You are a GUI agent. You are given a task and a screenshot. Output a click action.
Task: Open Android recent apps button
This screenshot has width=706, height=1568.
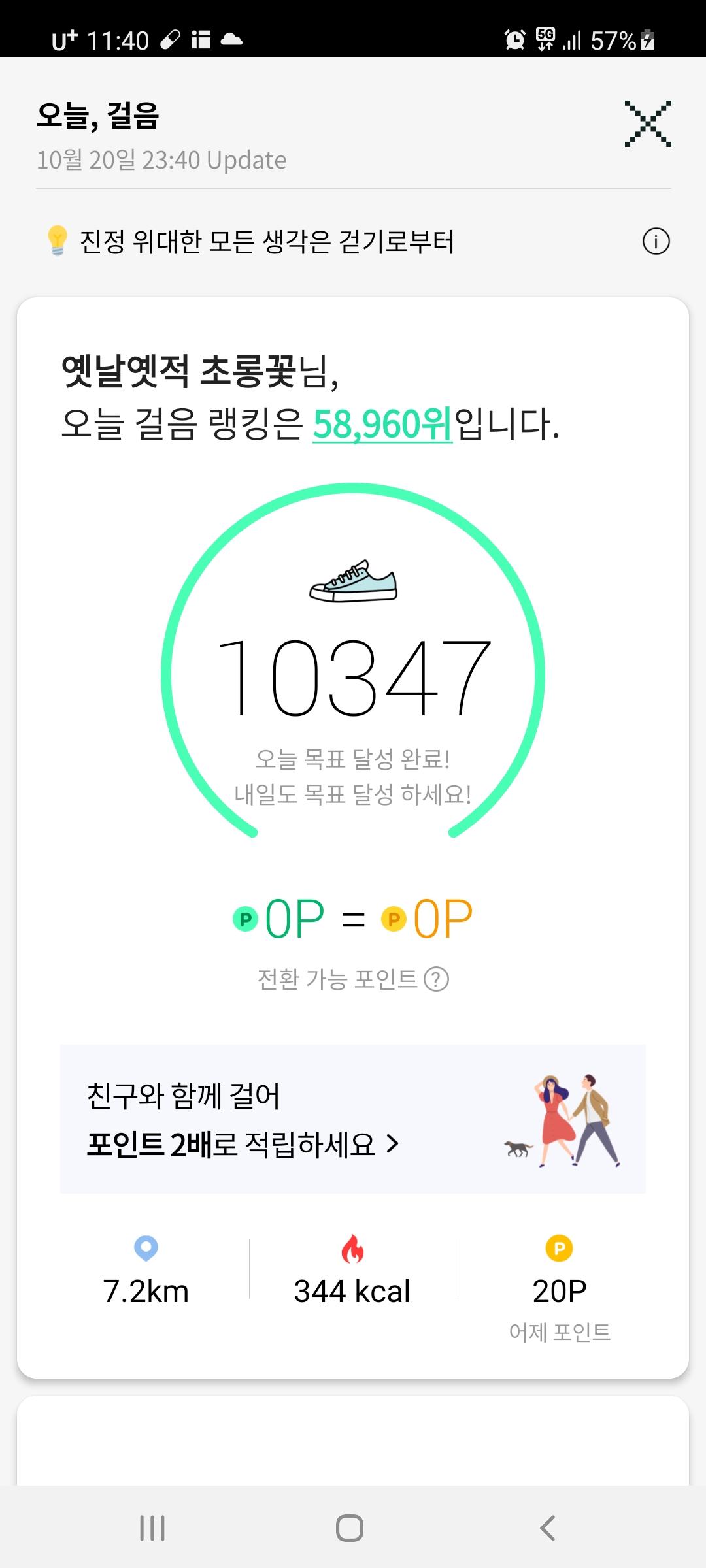[152, 1528]
